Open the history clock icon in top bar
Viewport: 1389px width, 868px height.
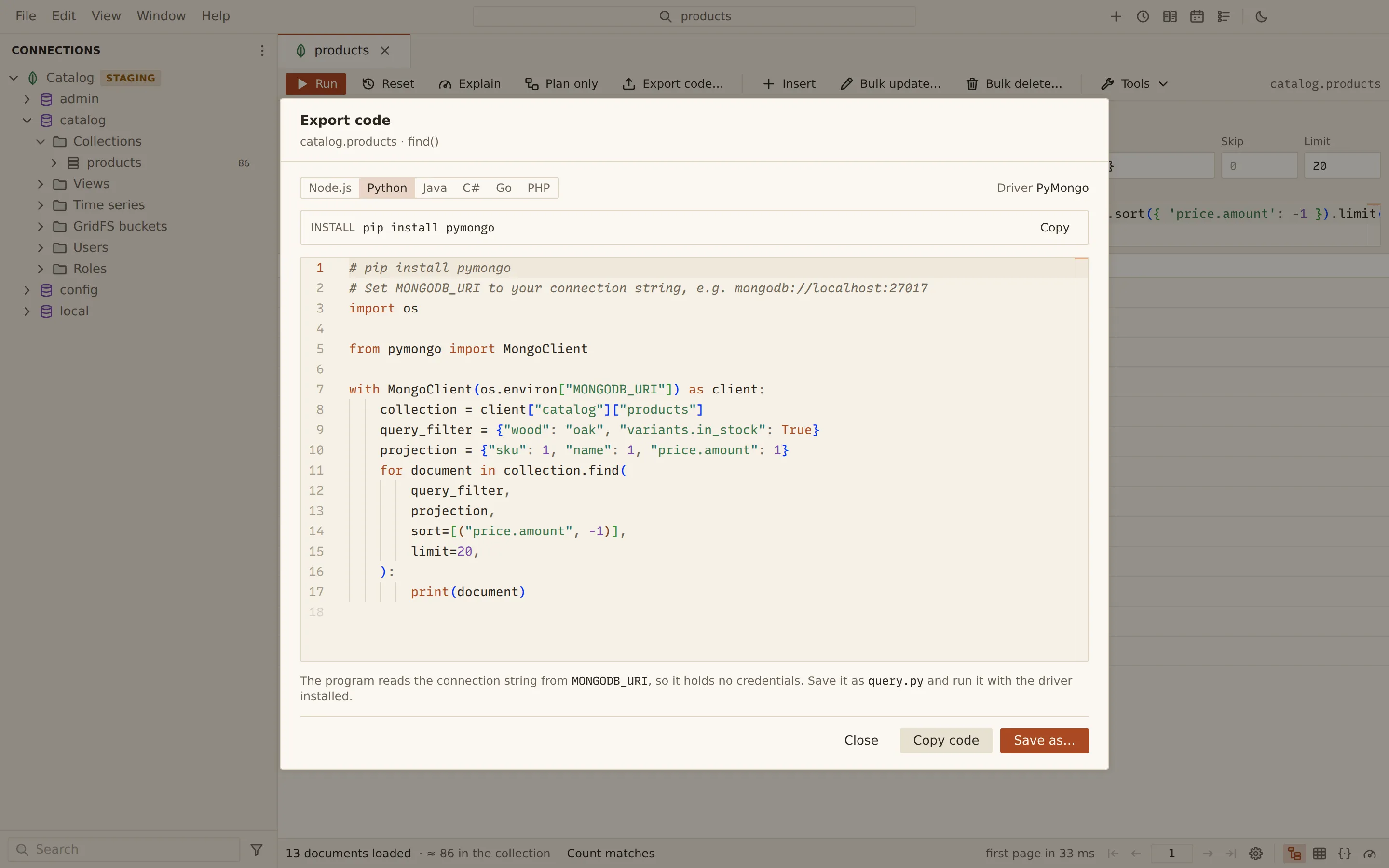tap(1143, 17)
